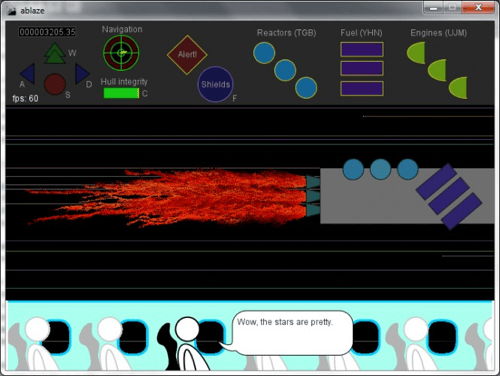Open the Navigation radar target

coord(121,53)
